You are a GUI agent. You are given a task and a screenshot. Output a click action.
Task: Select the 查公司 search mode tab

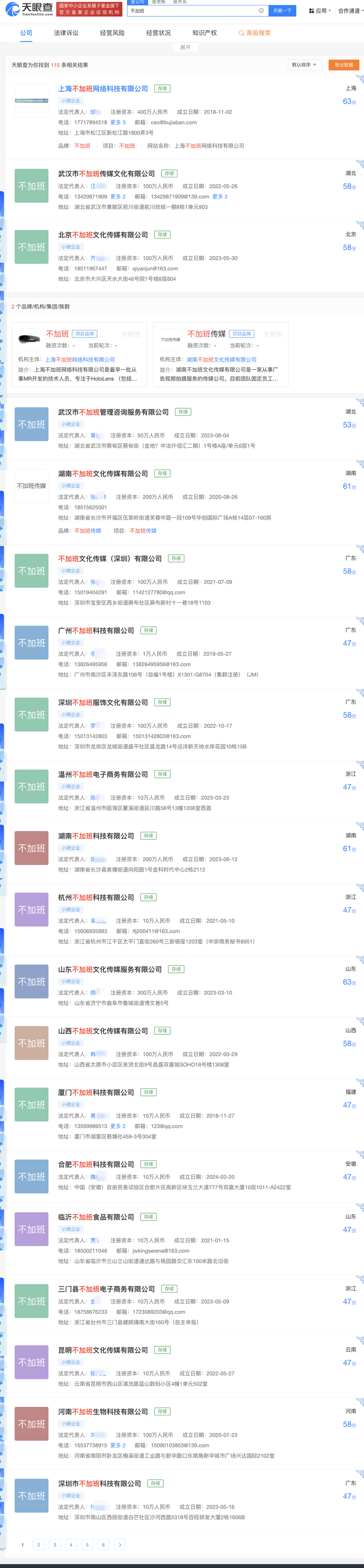pos(137,2)
